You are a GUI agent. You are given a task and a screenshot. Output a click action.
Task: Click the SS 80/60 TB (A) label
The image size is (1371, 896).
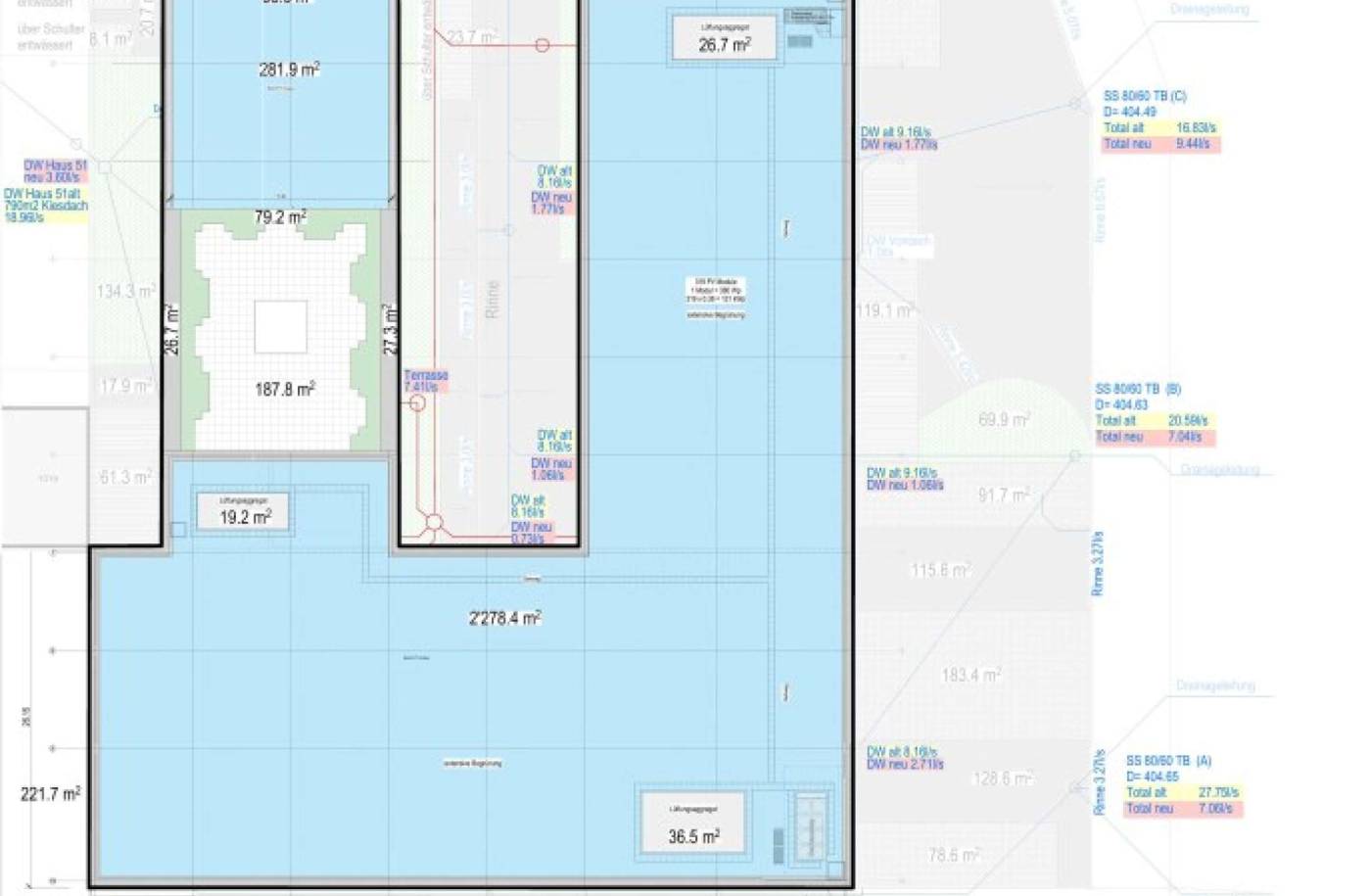(x=1168, y=761)
